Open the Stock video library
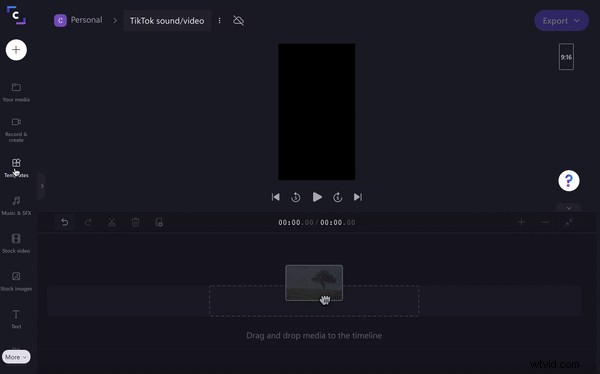 16,243
